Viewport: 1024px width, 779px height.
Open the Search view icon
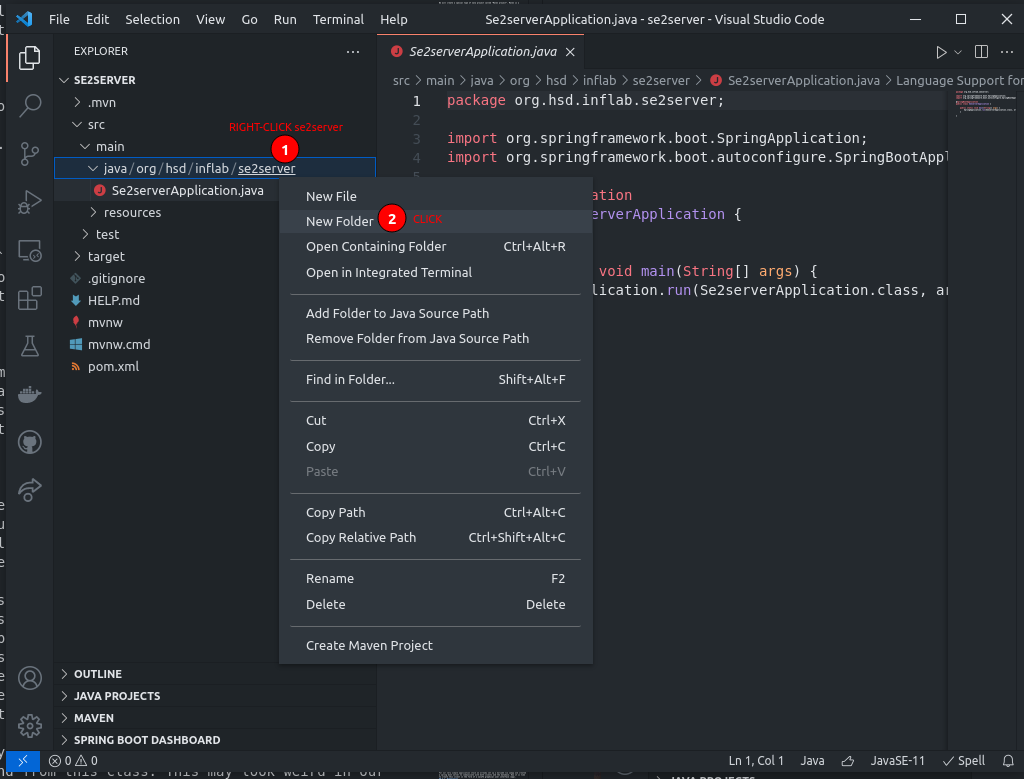[x=29, y=105]
